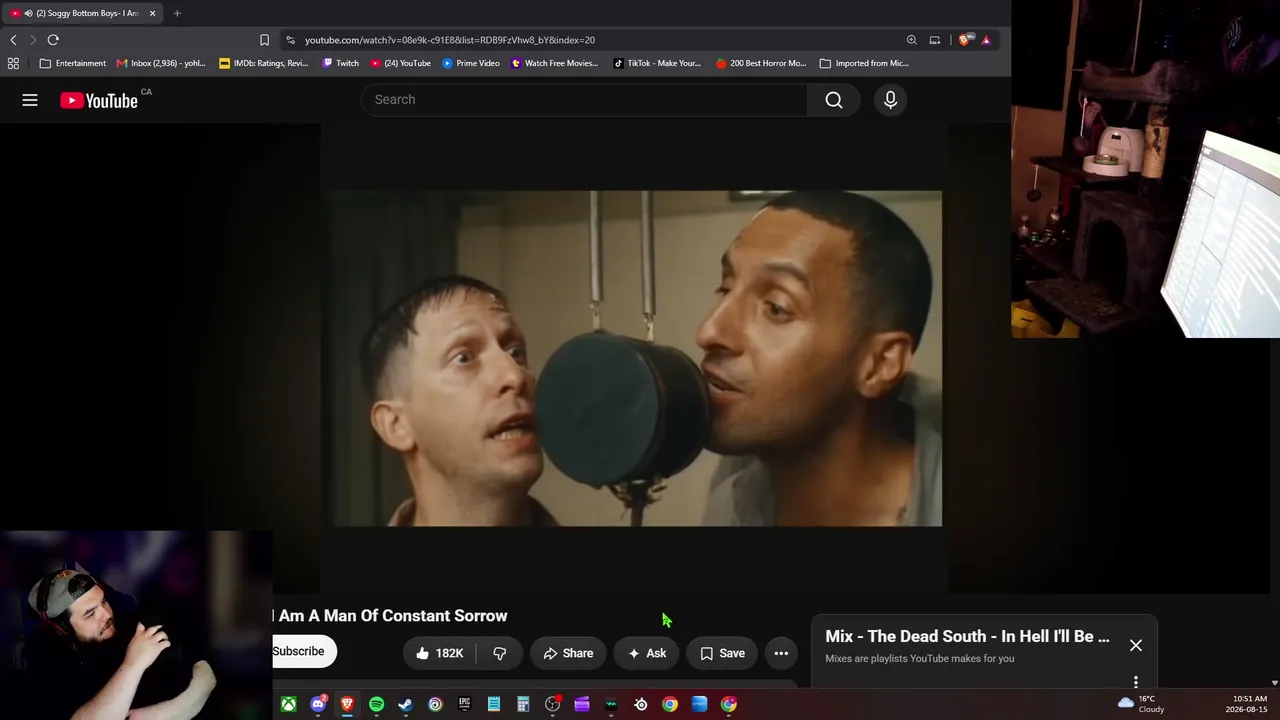The height and width of the screenshot is (720, 1280).
Task: Save the video to a playlist
Action: point(722,653)
